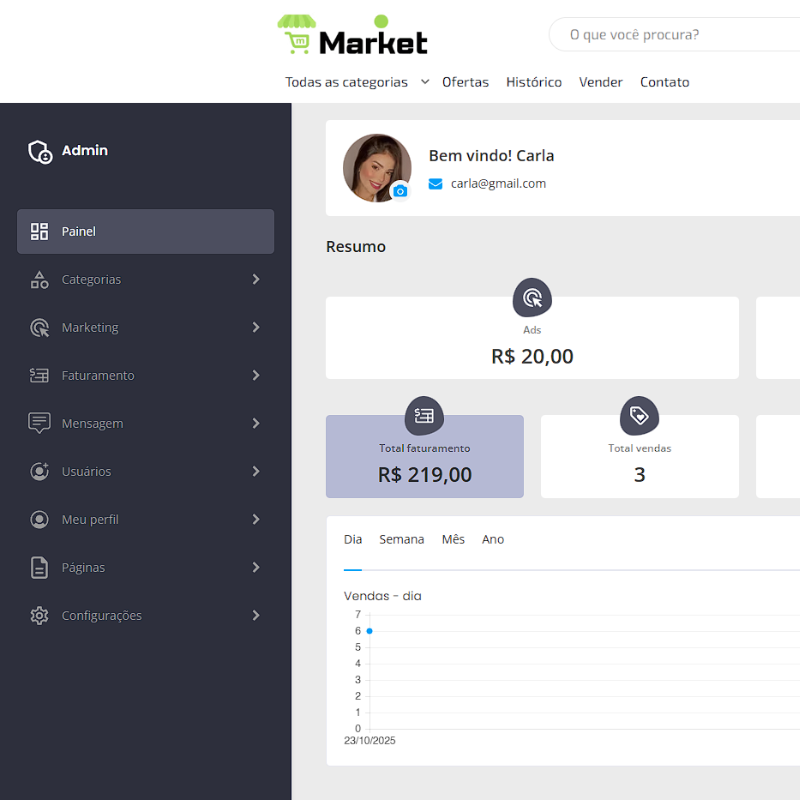This screenshot has width=800, height=800.
Task: Select the Painel dashboard icon in sidebar
Action: pos(39,231)
